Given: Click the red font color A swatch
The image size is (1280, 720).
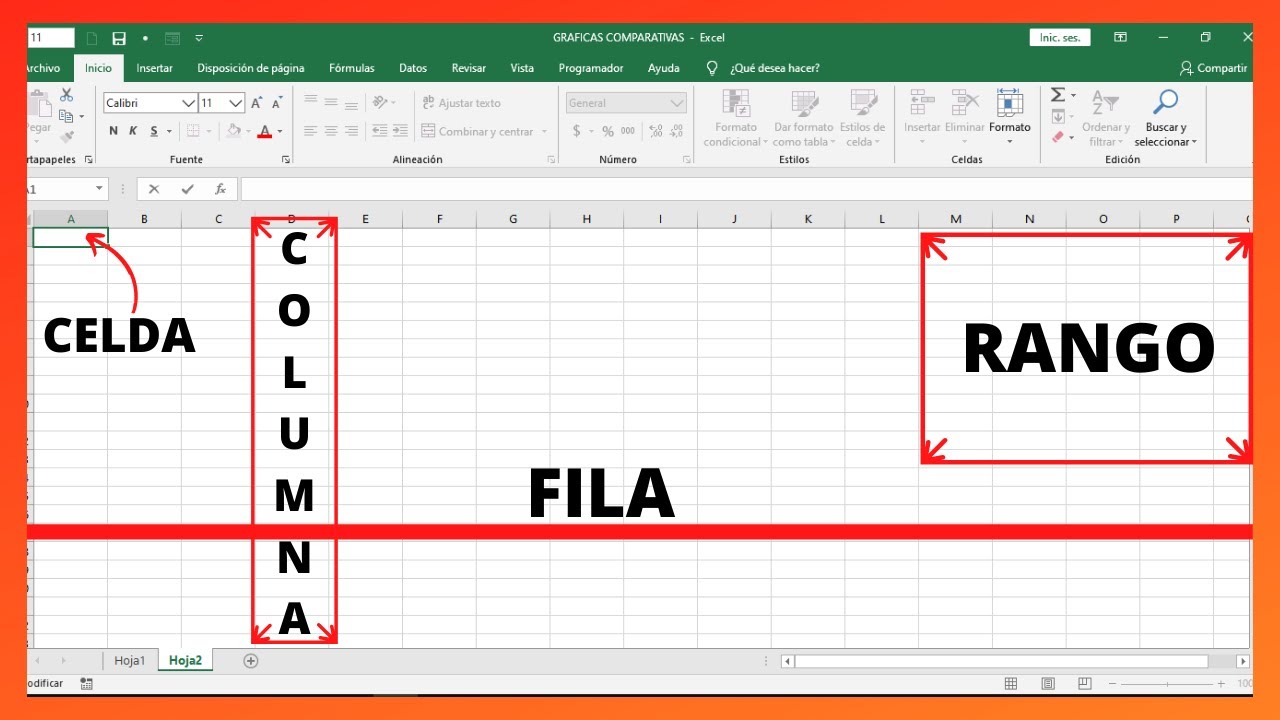Looking at the screenshot, I should pyautogui.click(x=265, y=131).
